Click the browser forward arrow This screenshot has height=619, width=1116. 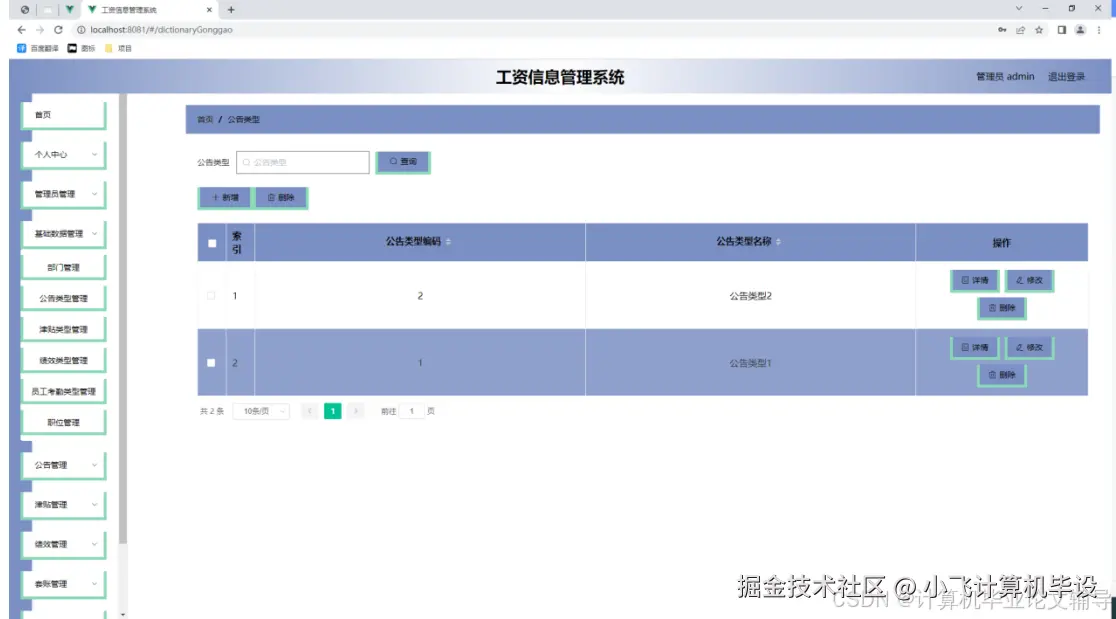(x=40, y=30)
